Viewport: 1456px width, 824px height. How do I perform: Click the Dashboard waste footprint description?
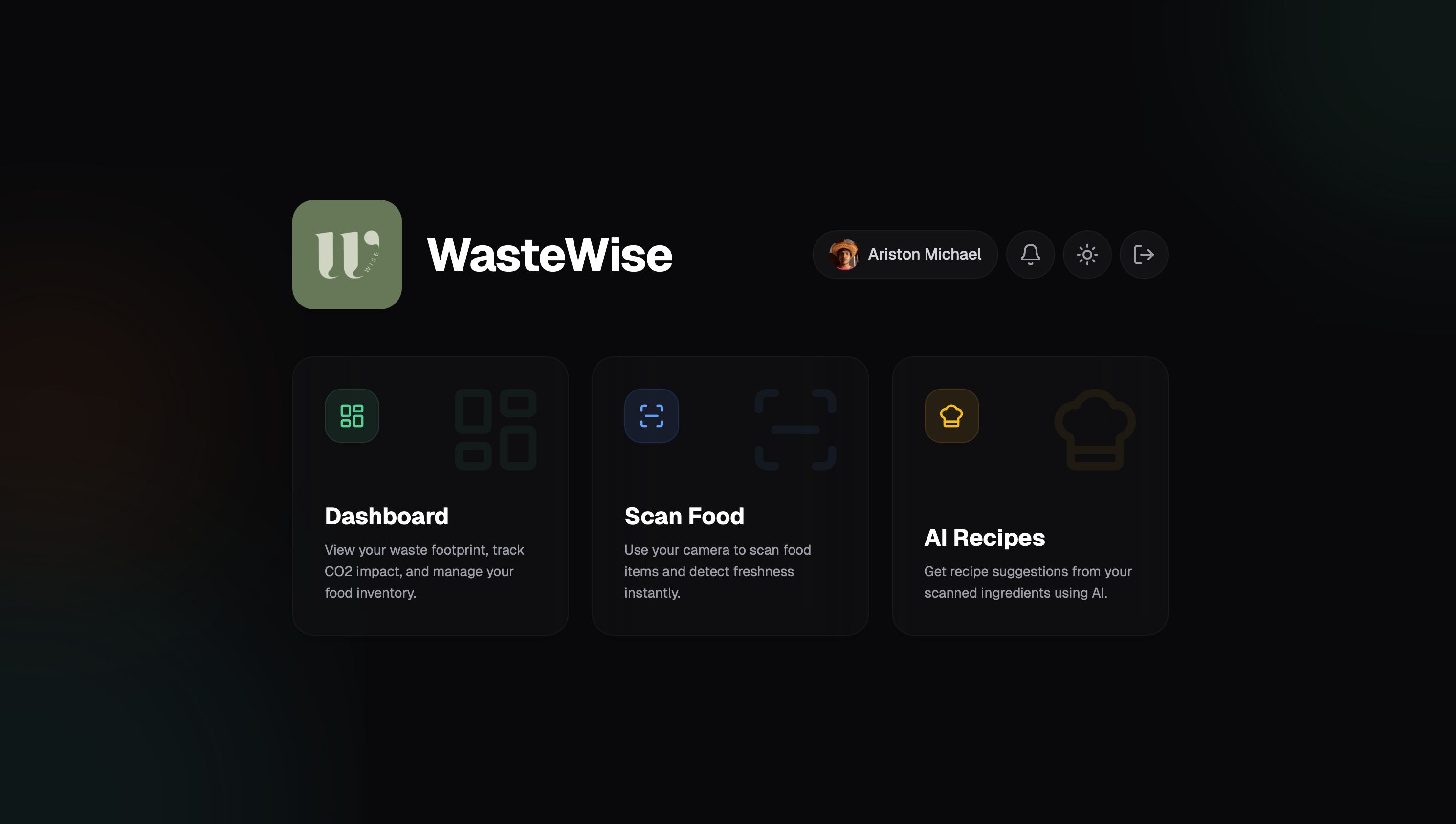[x=424, y=571]
